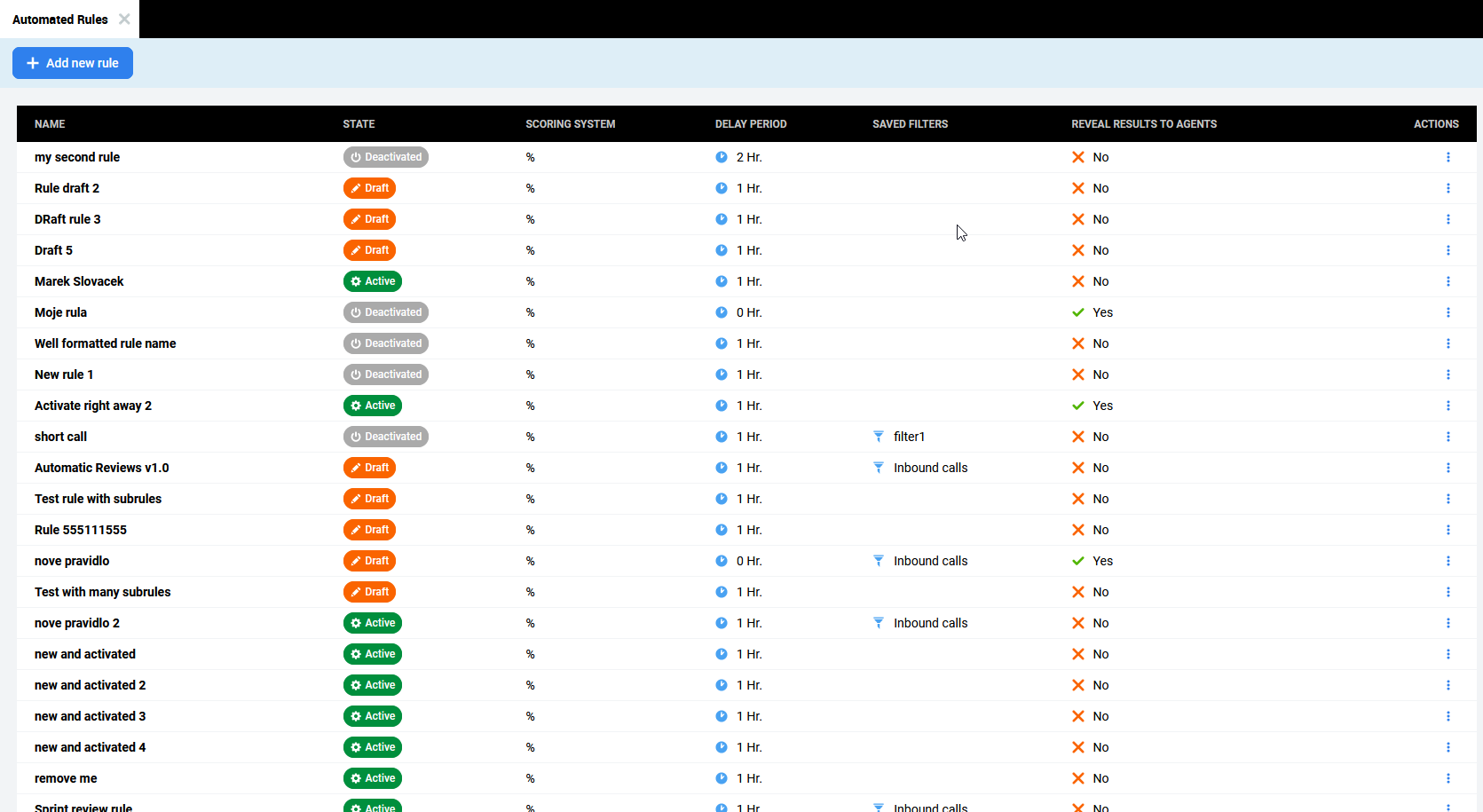The height and width of the screenshot is (812, 1483).
Task: Click Deactivated badge for Moje rula
Action: [x=386, y=312]
